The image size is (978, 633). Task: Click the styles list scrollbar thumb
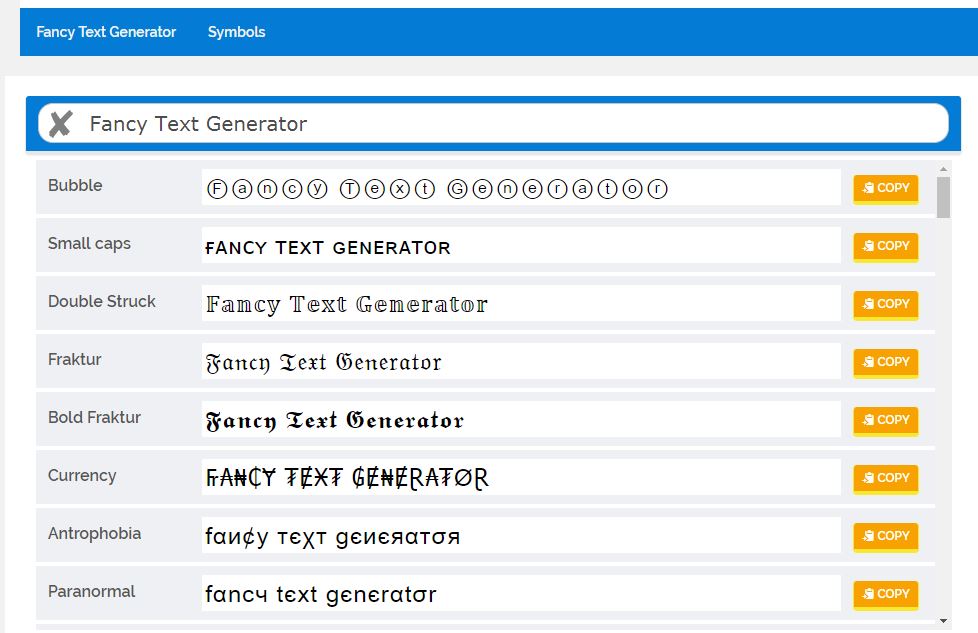[943, 197]
